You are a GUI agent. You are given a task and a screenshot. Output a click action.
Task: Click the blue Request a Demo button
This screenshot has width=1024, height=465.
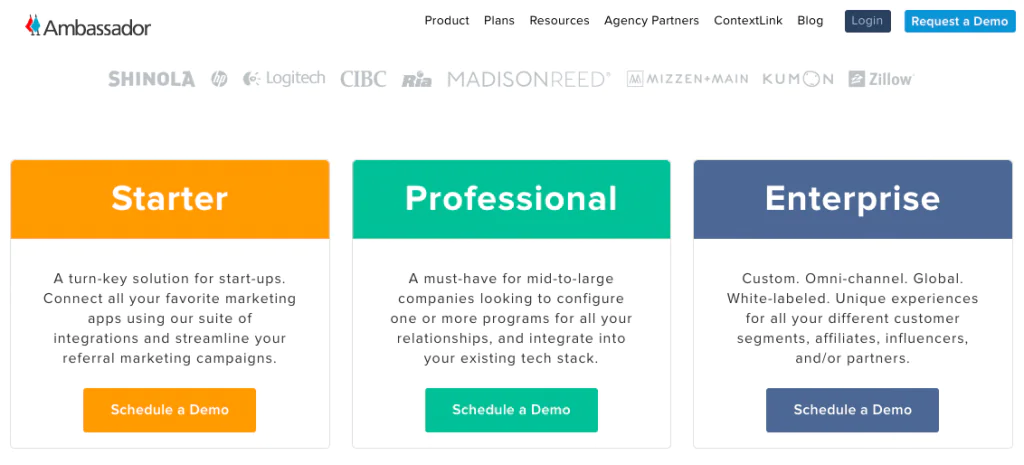click(x=959, y=21)
